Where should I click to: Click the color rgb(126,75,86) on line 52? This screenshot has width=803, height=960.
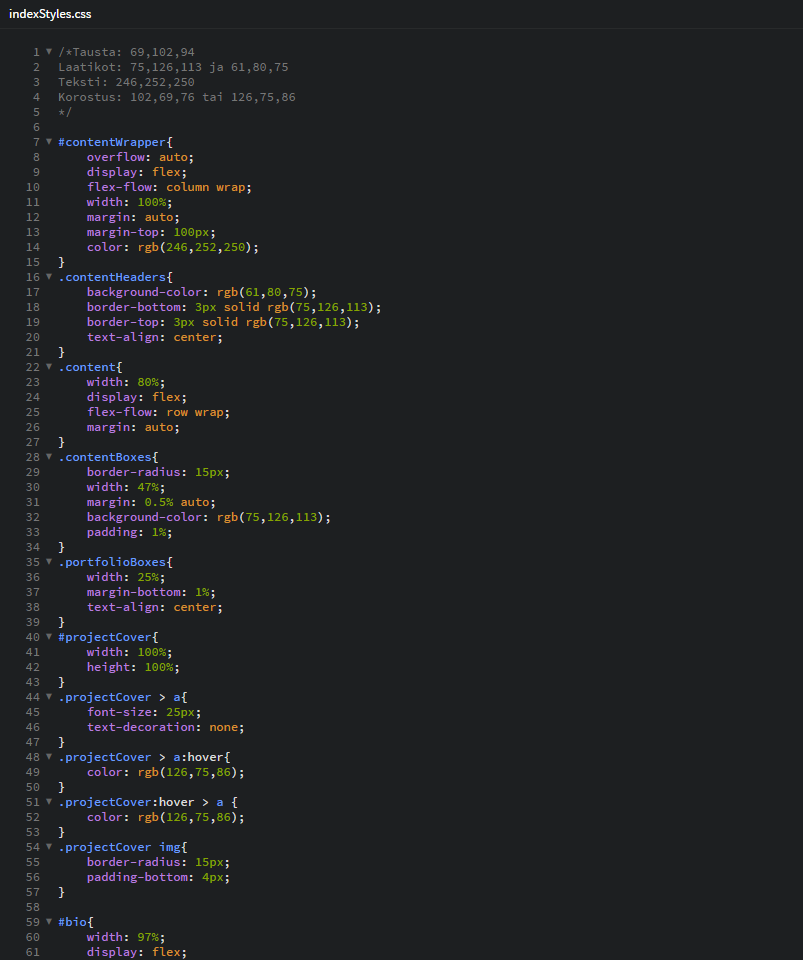tap(191, 817)
